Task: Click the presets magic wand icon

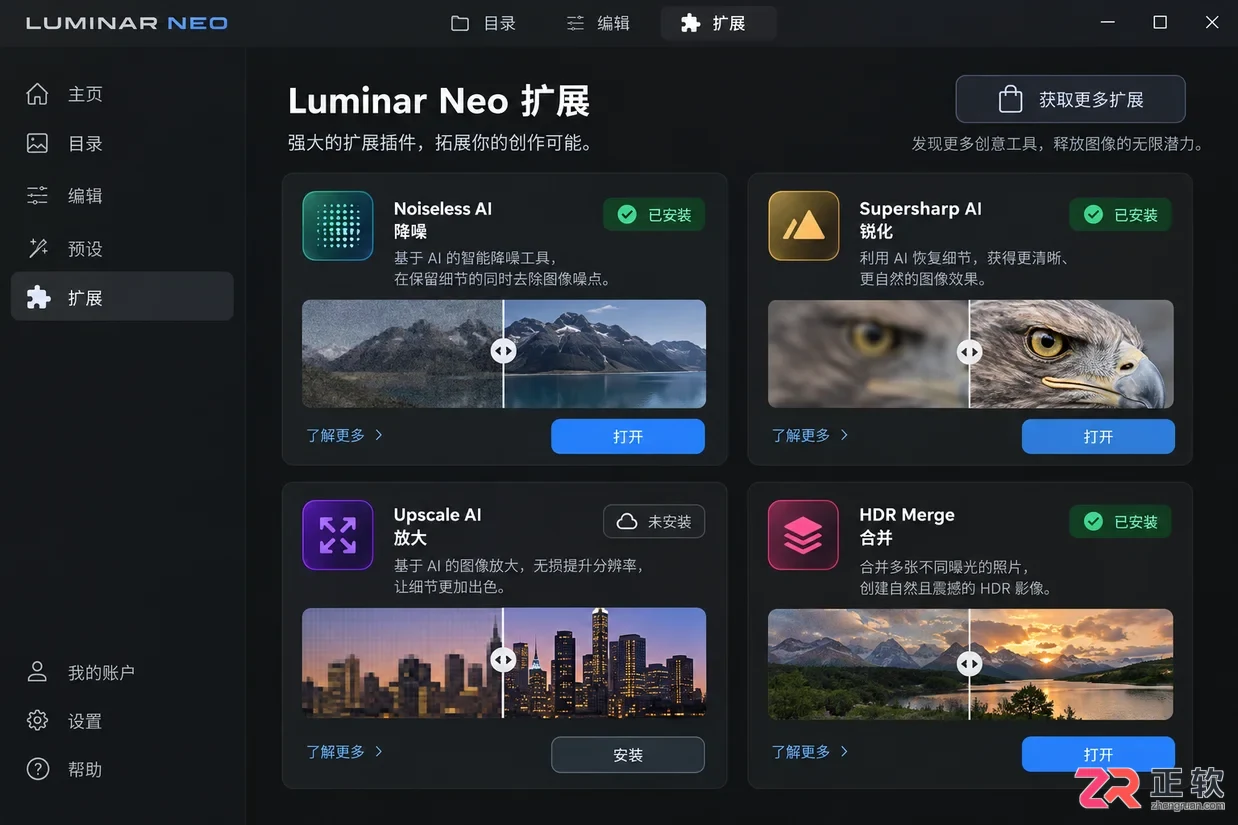Action: click(37, 248)
